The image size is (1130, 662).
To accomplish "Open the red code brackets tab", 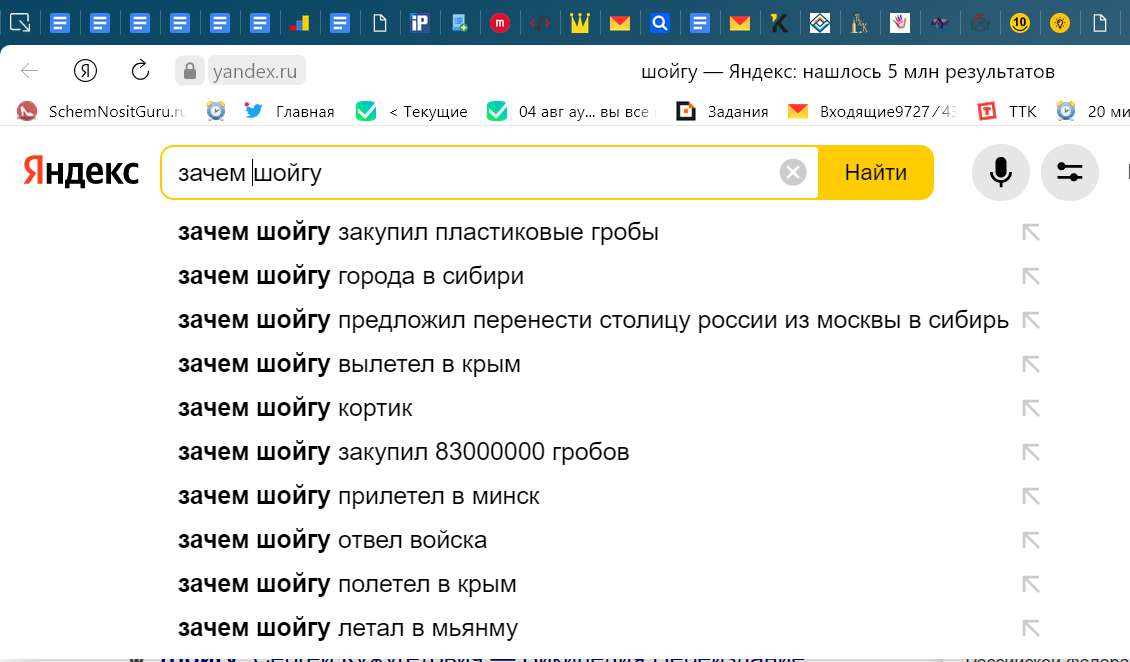I will tap(539, 23).
